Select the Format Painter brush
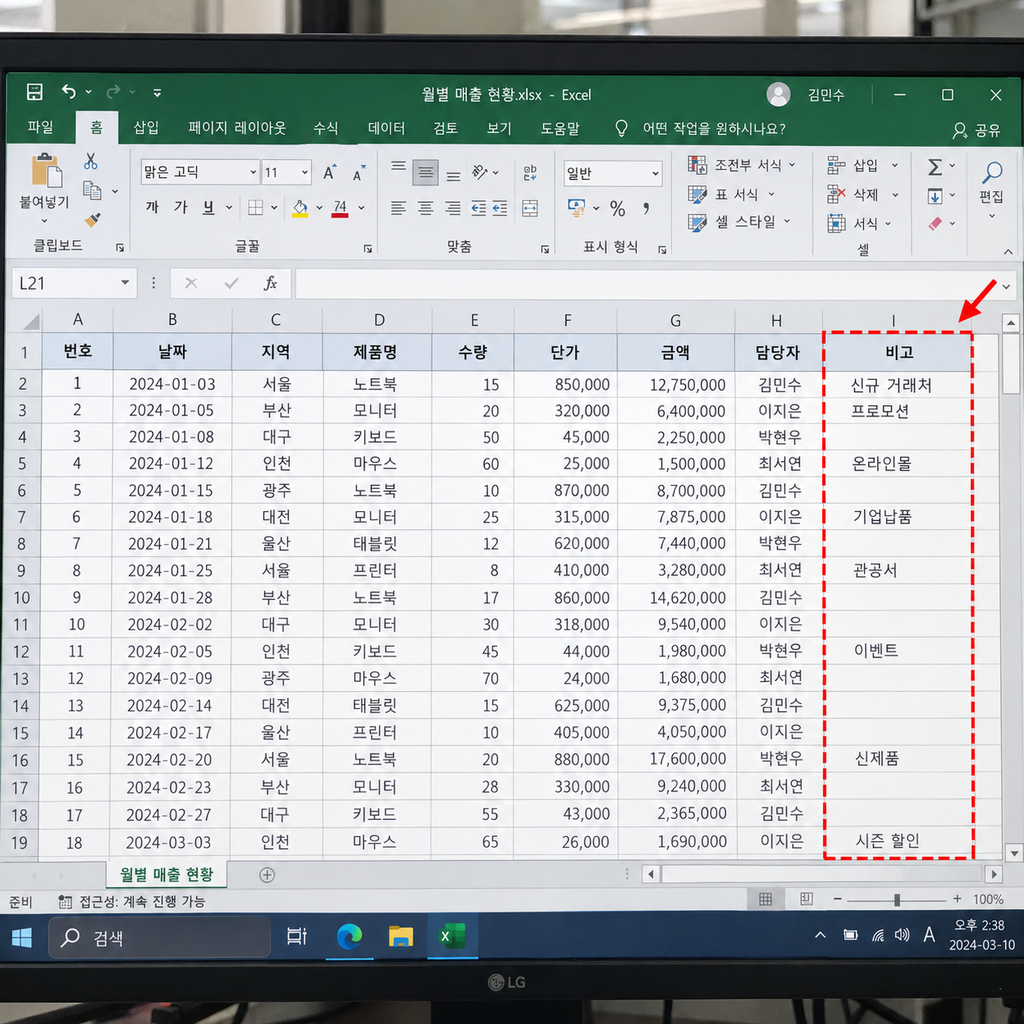Viewport: 1024px width, 1024px height. tap(92, 220)
